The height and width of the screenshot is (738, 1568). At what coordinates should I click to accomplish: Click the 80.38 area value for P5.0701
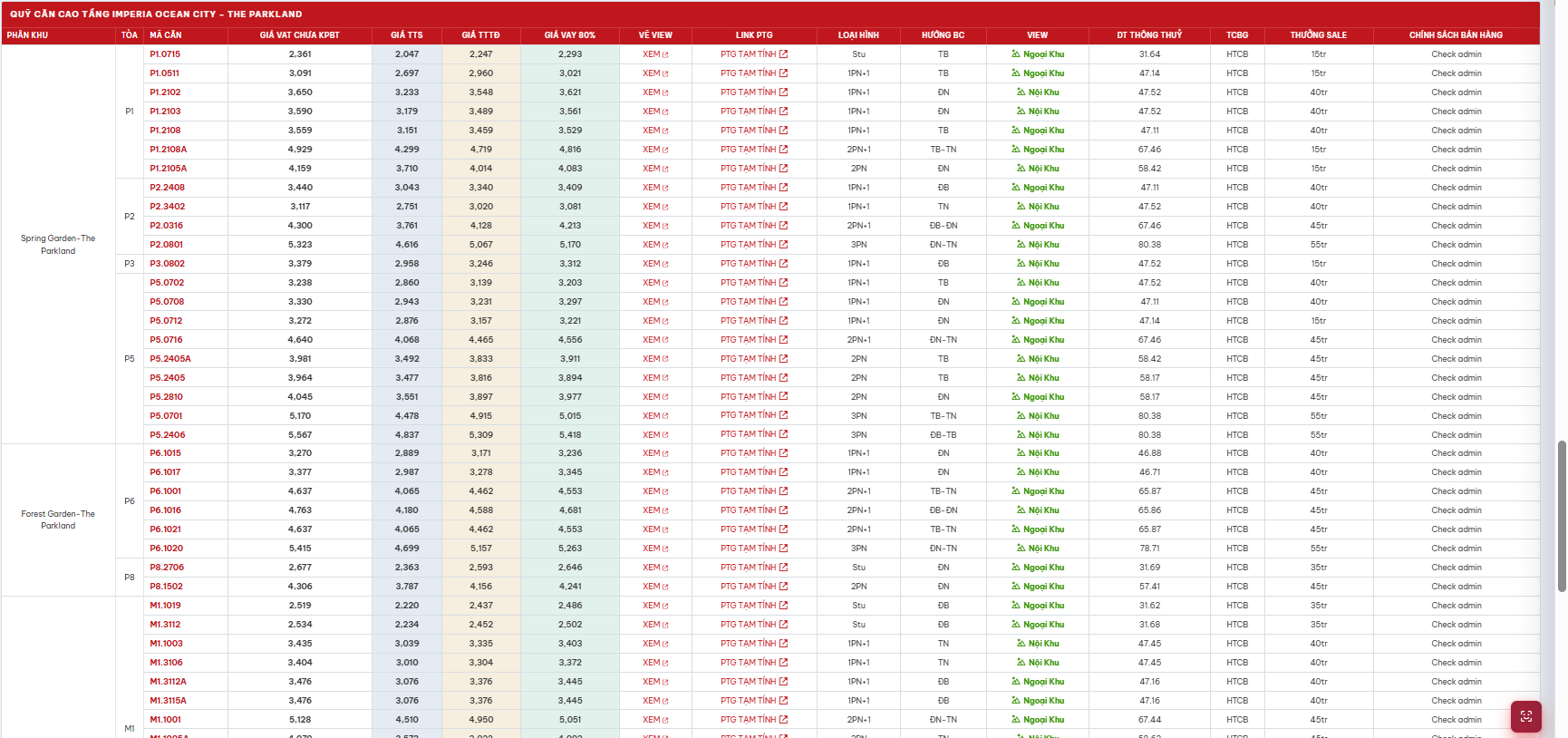point(1149,416)
